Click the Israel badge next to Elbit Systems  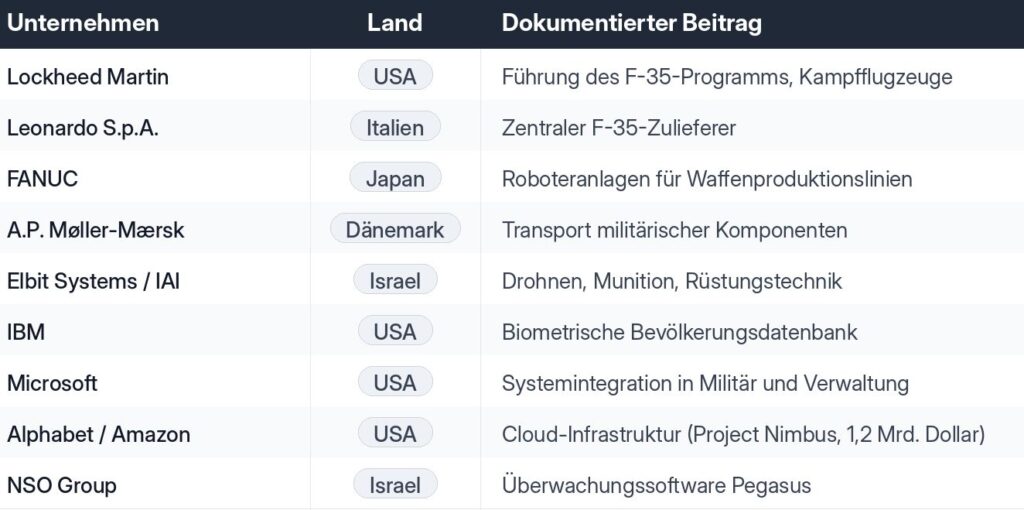(x=395, y=280)
